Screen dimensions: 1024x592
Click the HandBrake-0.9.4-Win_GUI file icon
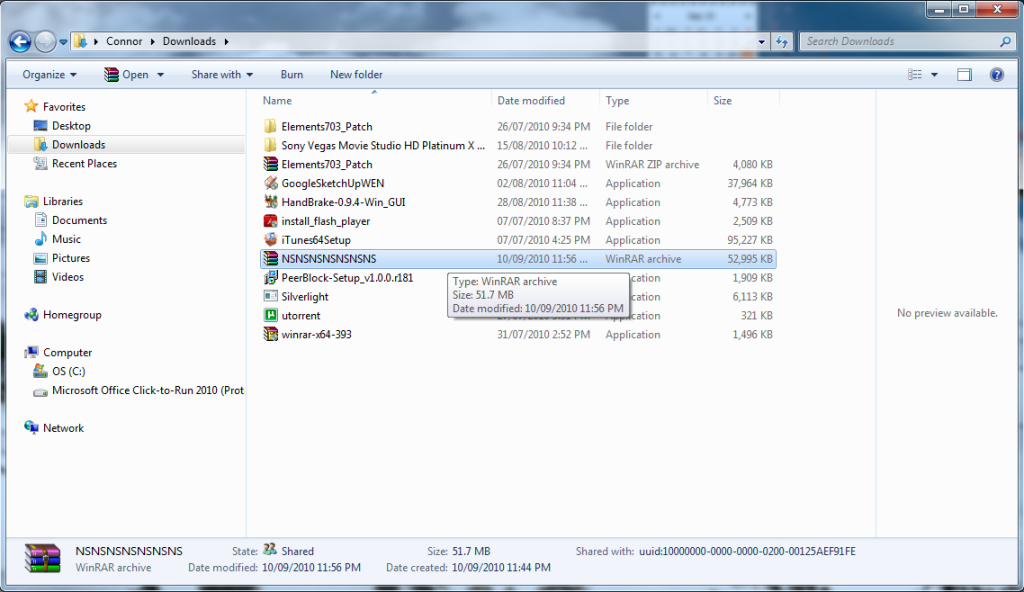click(x=270, y=202)
